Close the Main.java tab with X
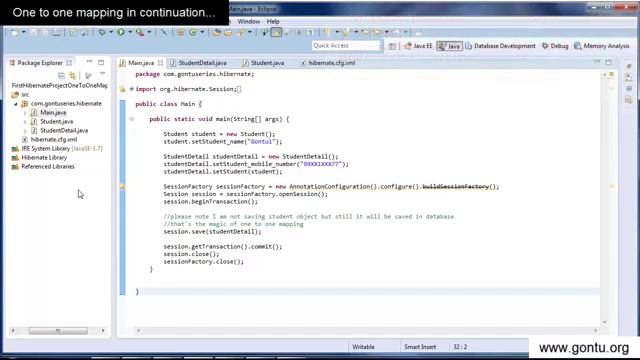 (160, 63)
